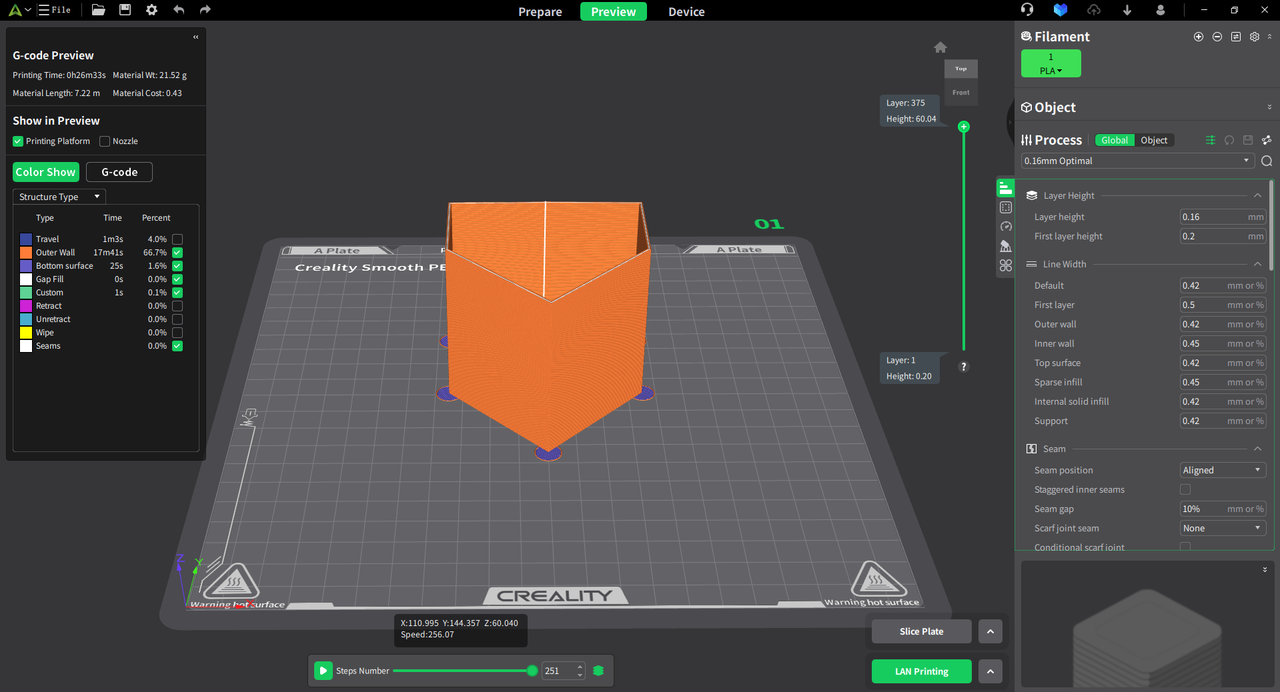Click LAN Printing button
The width and height of the screenshot is (1280, 692).
coord(921,671)
